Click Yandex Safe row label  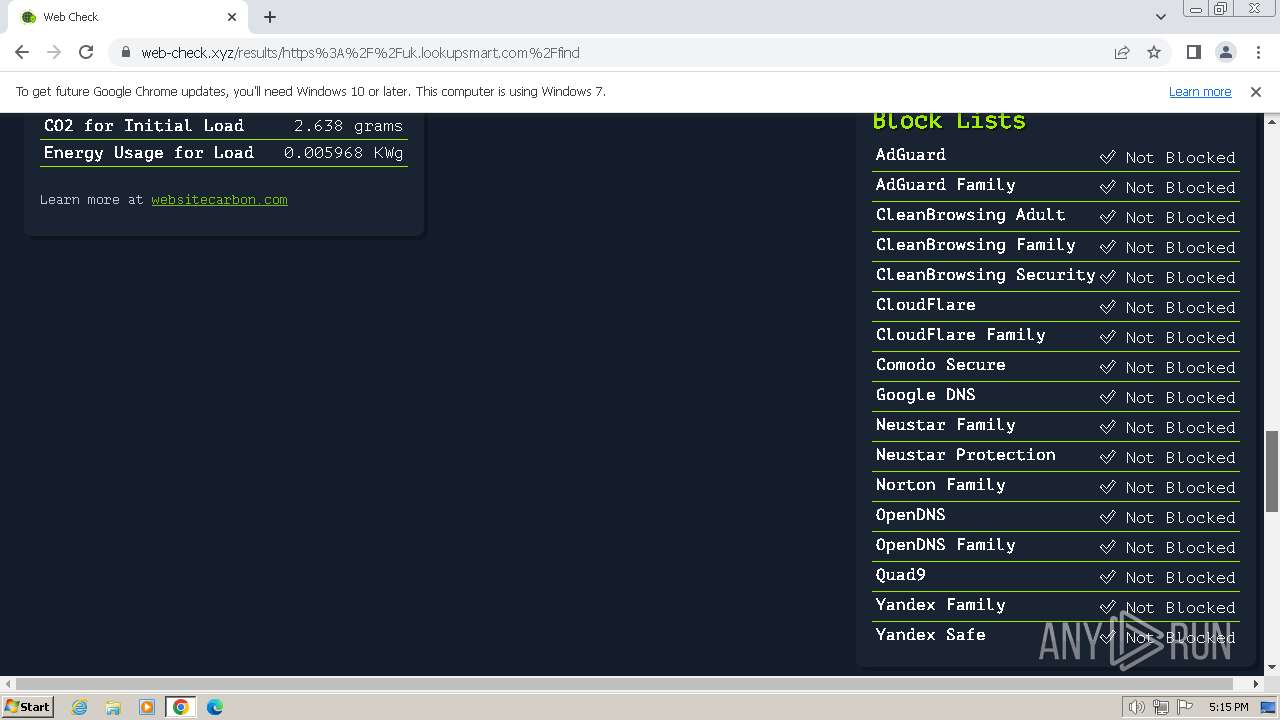coord(931,635)
